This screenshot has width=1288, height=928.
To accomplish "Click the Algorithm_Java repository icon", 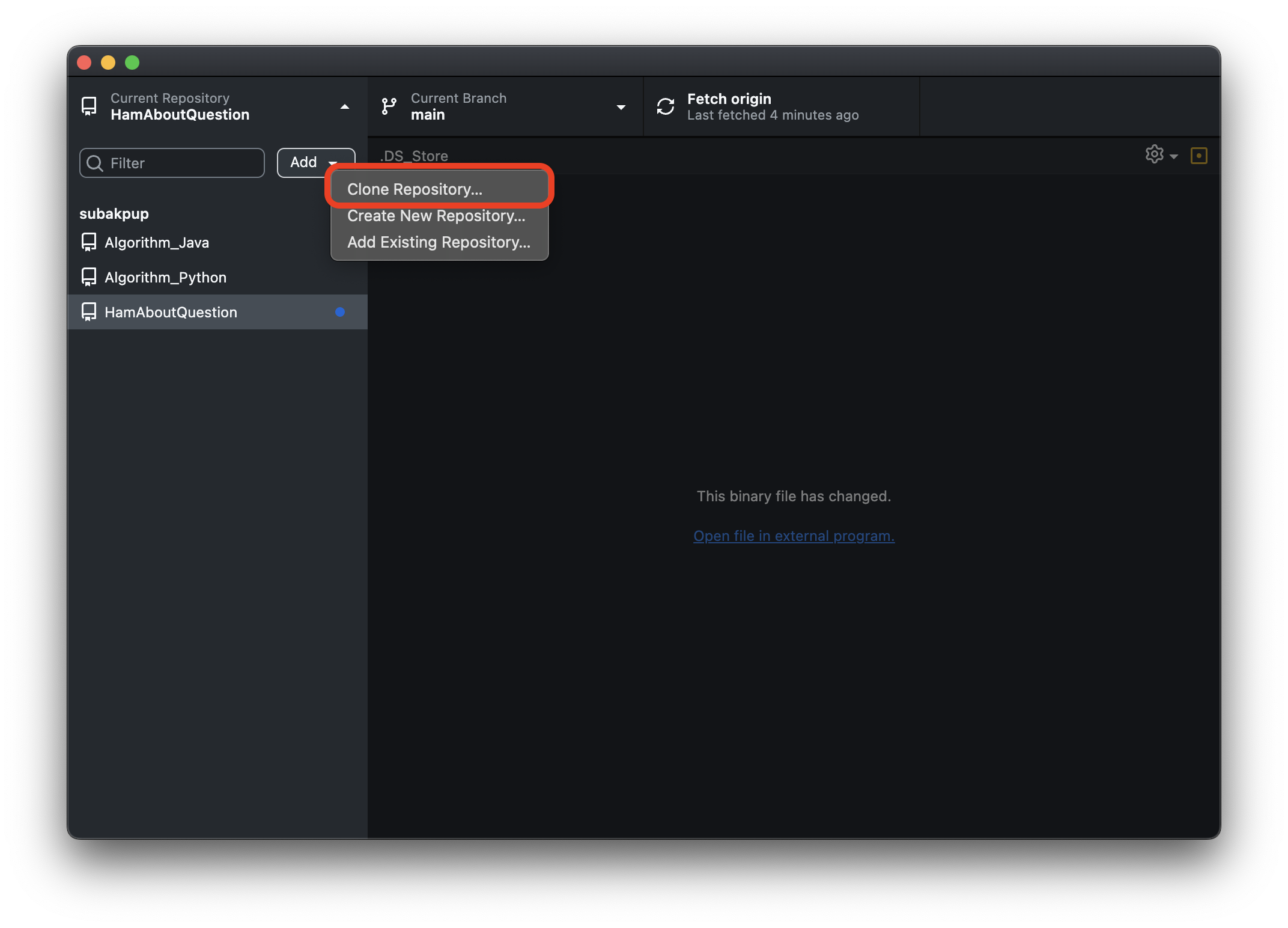I will pyautogui.click(x=89, y=242).
